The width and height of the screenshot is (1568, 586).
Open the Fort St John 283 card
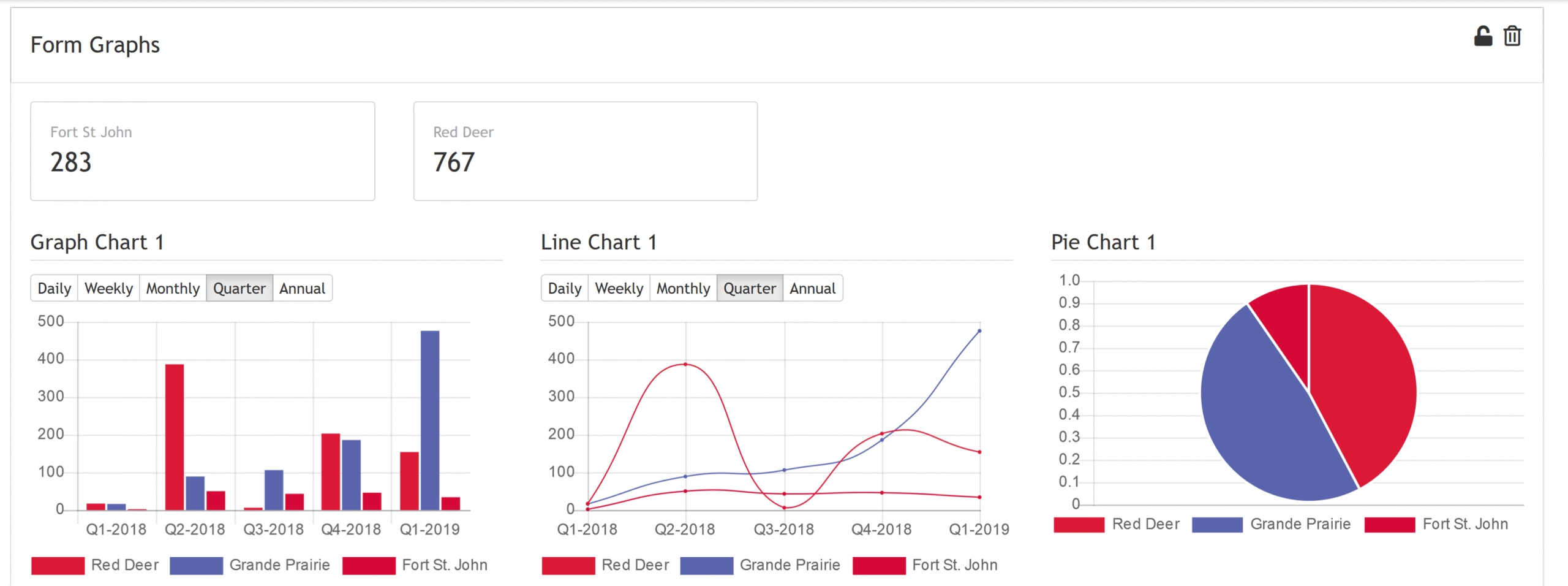202,151
